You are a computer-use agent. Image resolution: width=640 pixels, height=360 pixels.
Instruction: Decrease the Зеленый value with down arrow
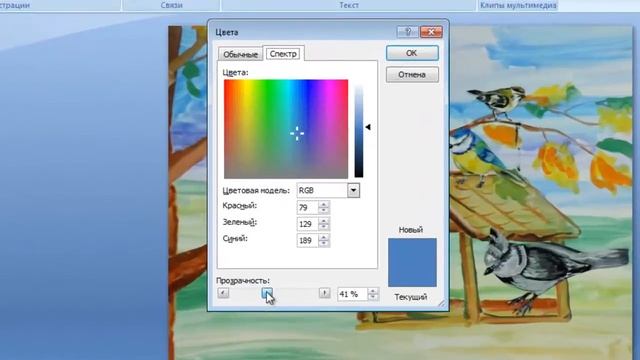(x=324, y=227)
